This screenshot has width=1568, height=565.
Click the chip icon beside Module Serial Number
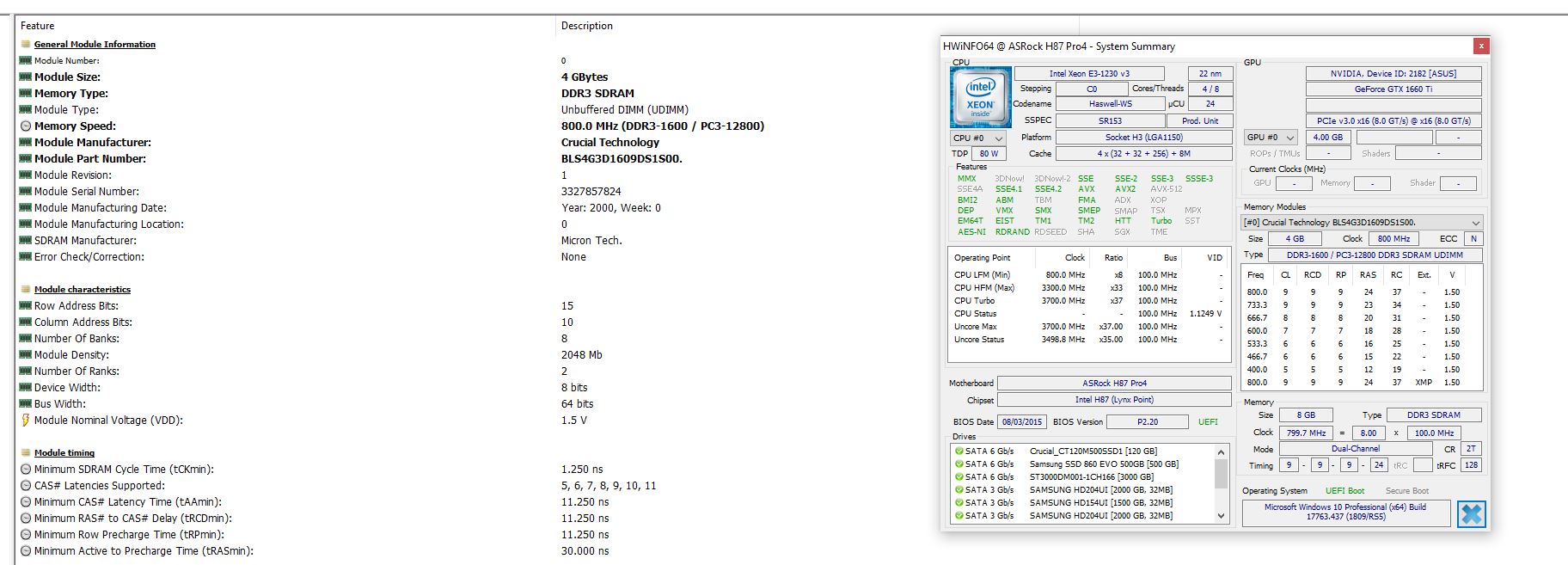coord(25,191)
